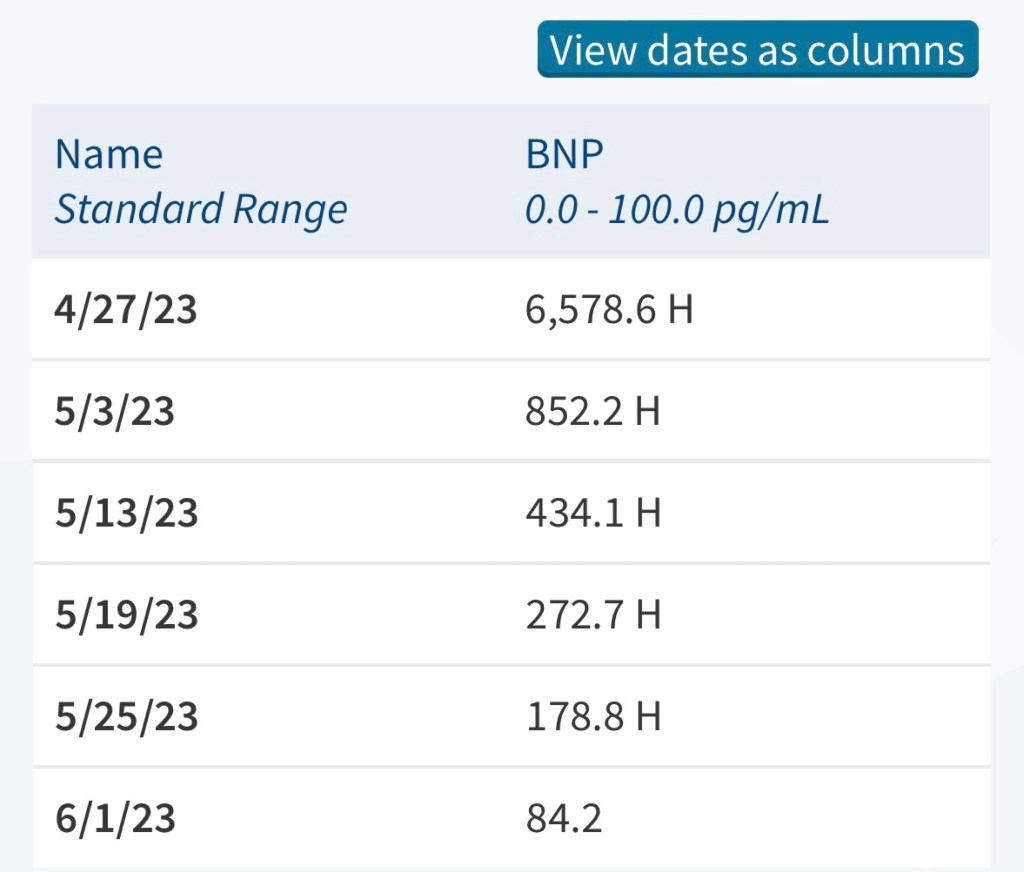Pick the 272.7 result value
The width and height of the screenshot is (1024, 872).
[x=574, y=615]
